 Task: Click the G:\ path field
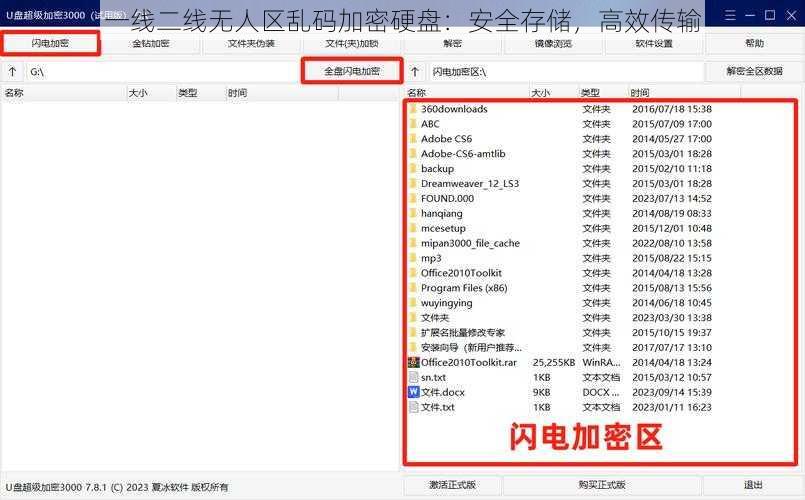pos(162,71)
